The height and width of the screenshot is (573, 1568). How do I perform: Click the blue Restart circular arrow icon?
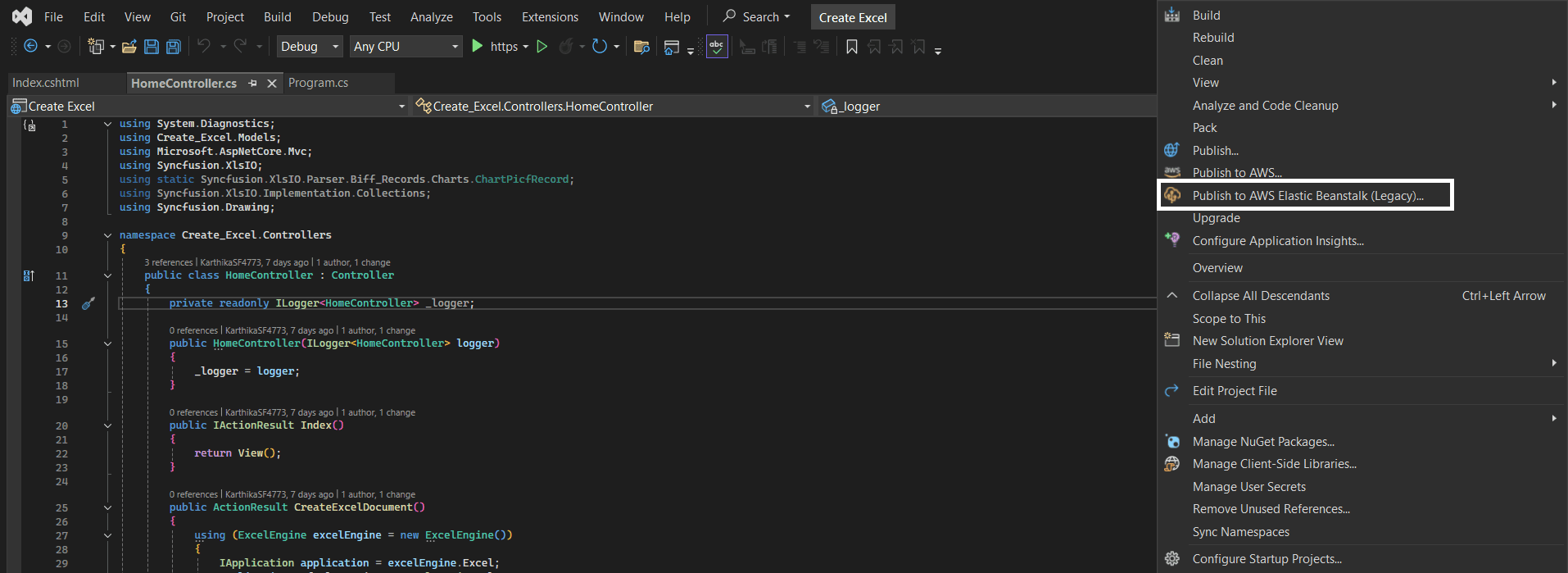[x=600, y=47]
